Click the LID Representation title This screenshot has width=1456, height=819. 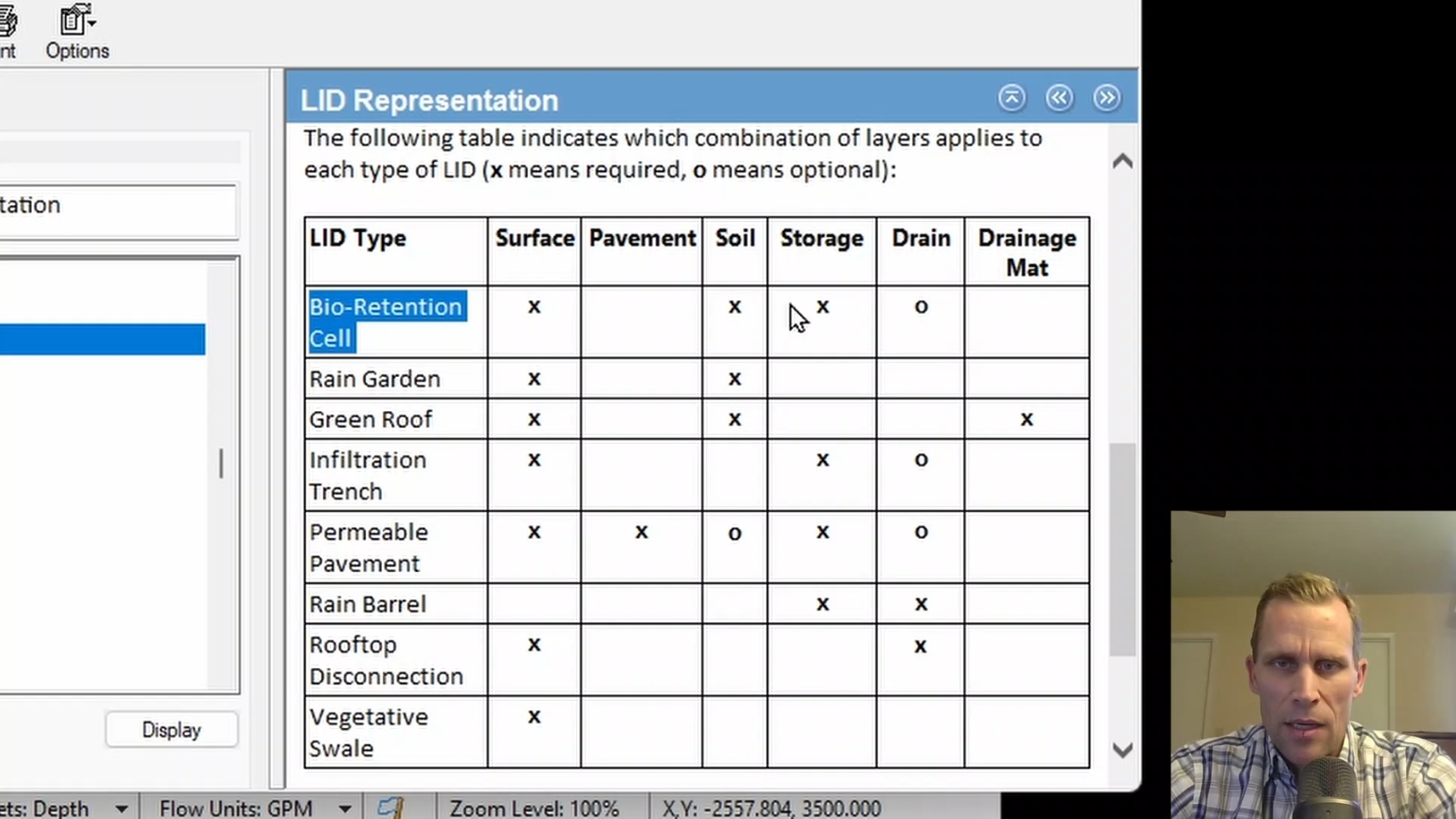pos(429,100)
